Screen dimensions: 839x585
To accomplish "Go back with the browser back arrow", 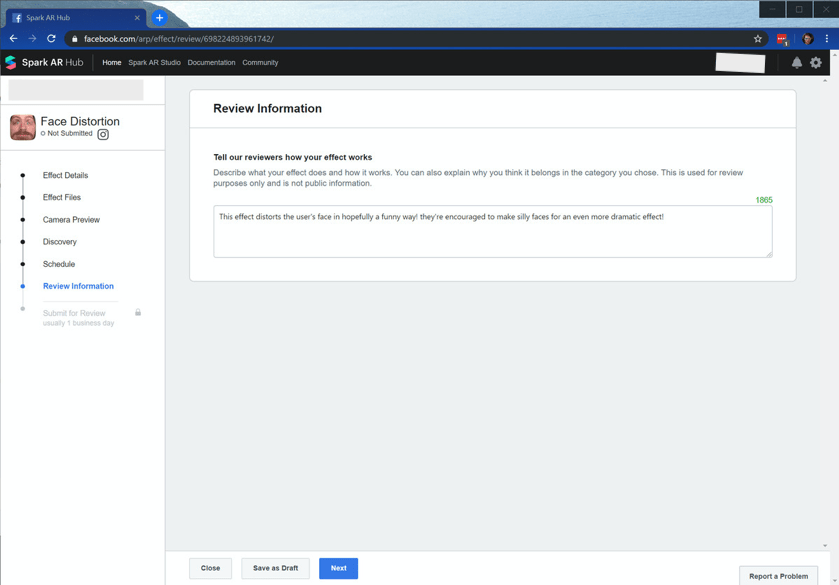I will 13,39.
